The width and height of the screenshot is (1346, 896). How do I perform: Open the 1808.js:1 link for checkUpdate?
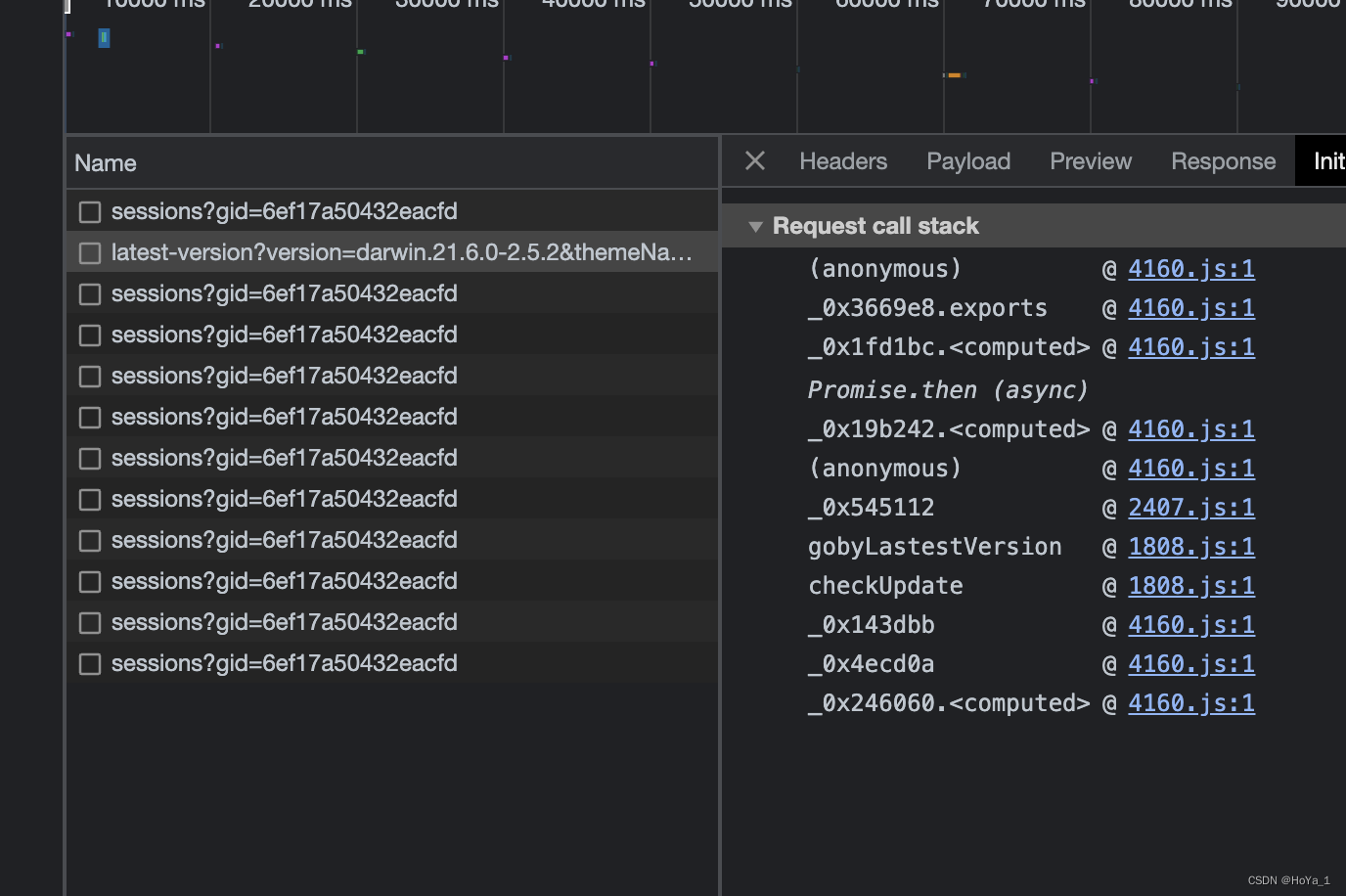[1191, 586]
